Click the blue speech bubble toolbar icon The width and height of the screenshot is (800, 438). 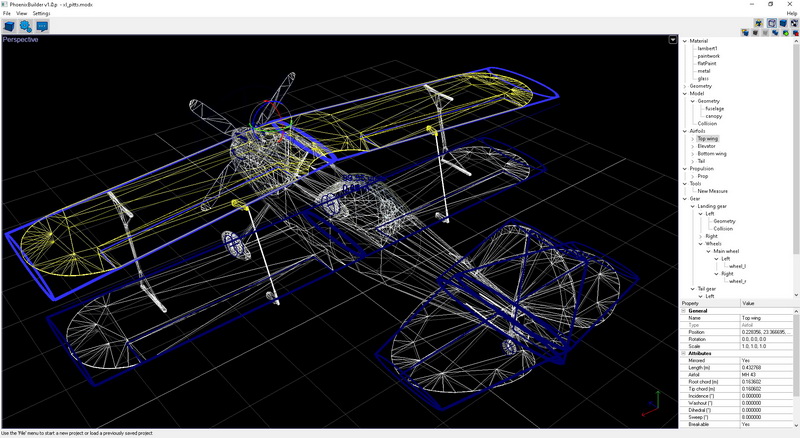pos(42,27)
